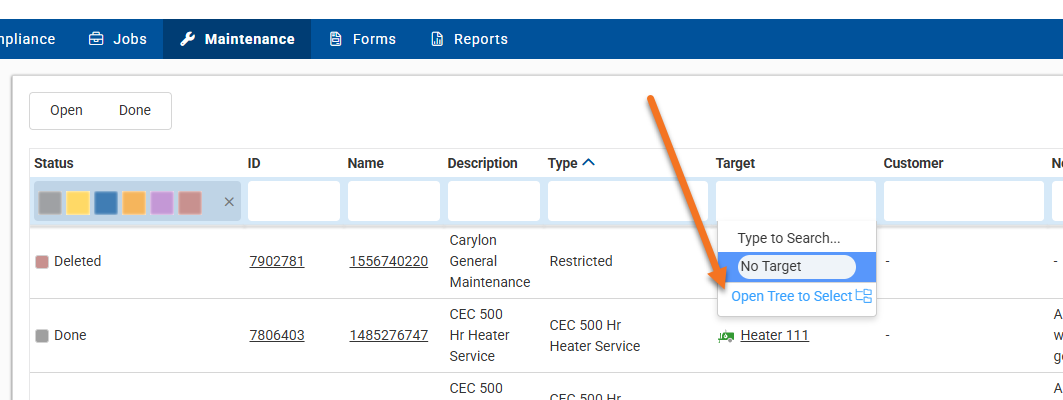Click the Restricted type cell
Screen dimensions: 1063x400
[x=581, y=261]
